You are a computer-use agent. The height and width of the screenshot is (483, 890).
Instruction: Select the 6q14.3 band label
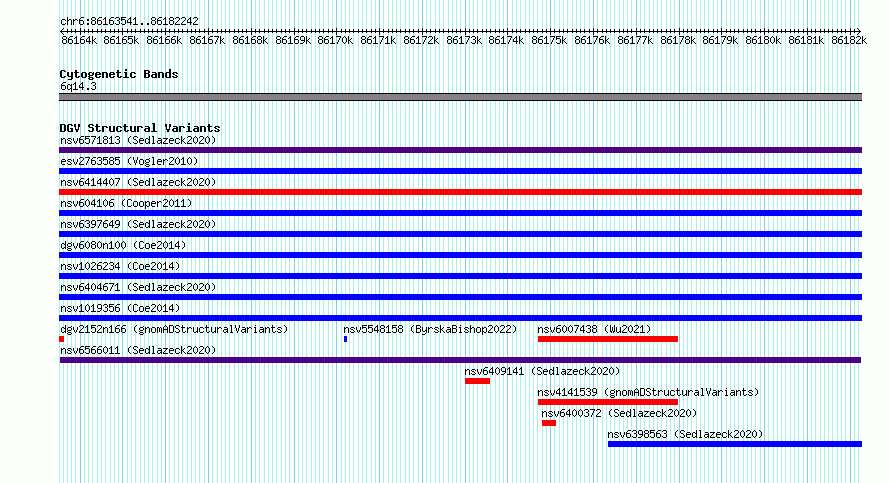click(x=78, y=86)
